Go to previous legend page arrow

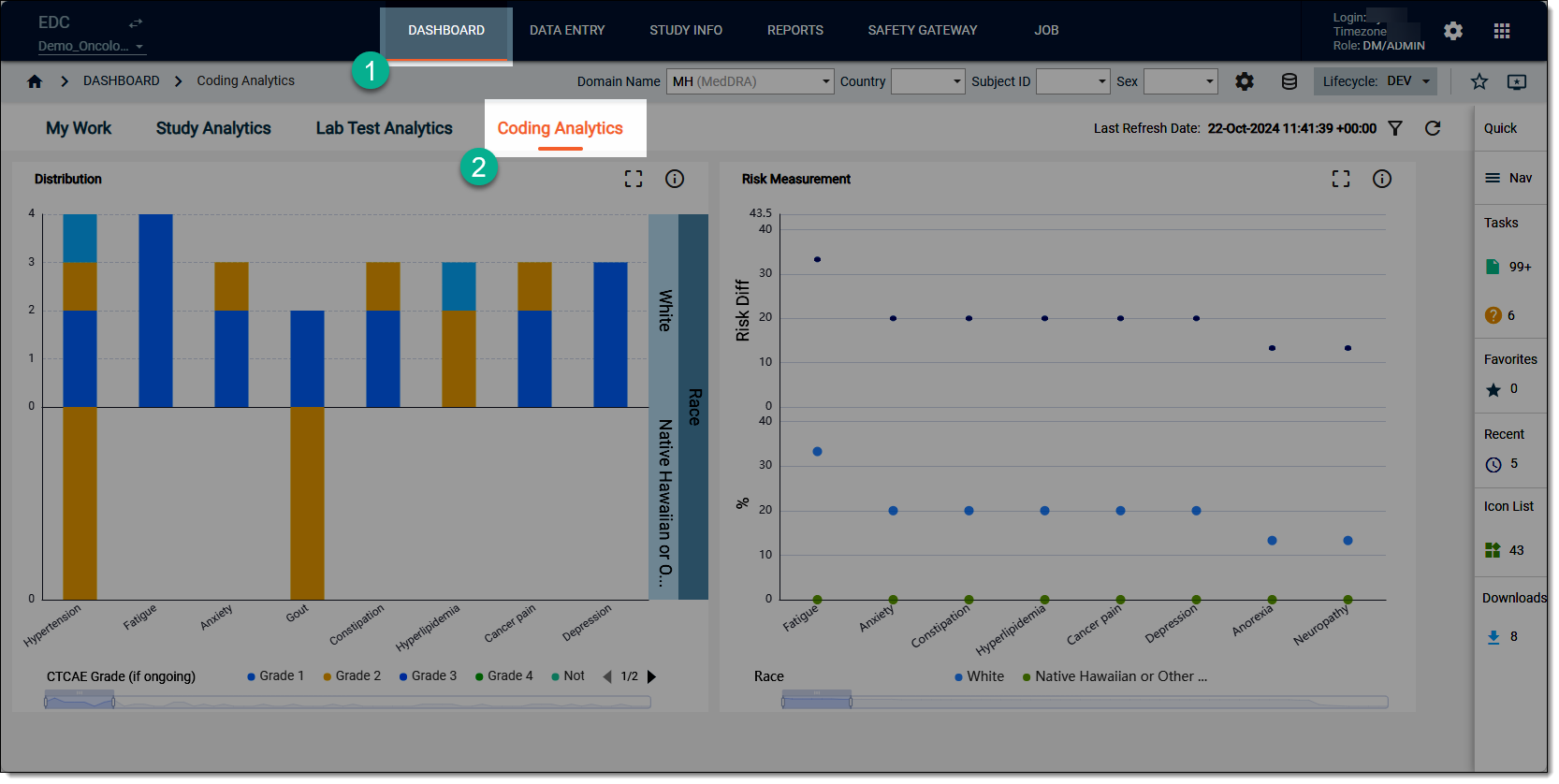click(x=607, y=676)
